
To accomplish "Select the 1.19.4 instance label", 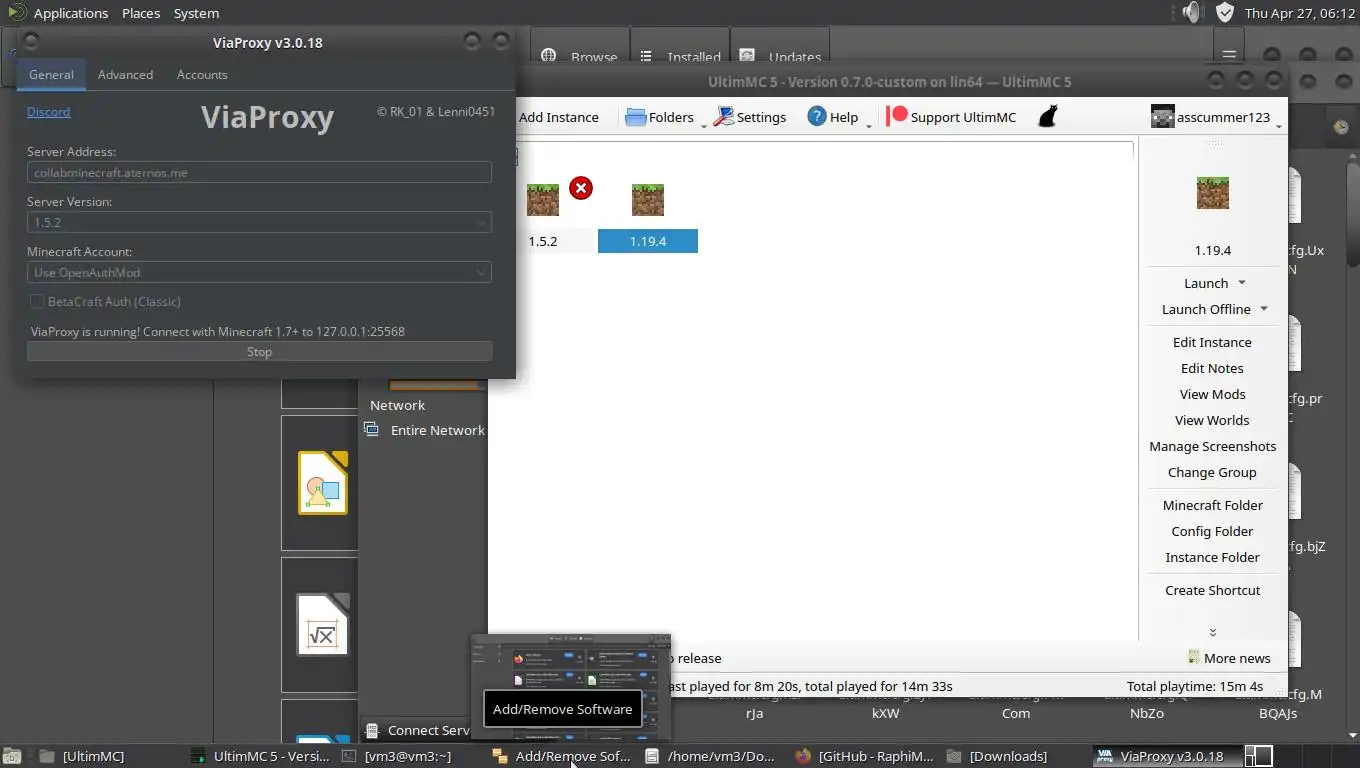I will 648,241.
